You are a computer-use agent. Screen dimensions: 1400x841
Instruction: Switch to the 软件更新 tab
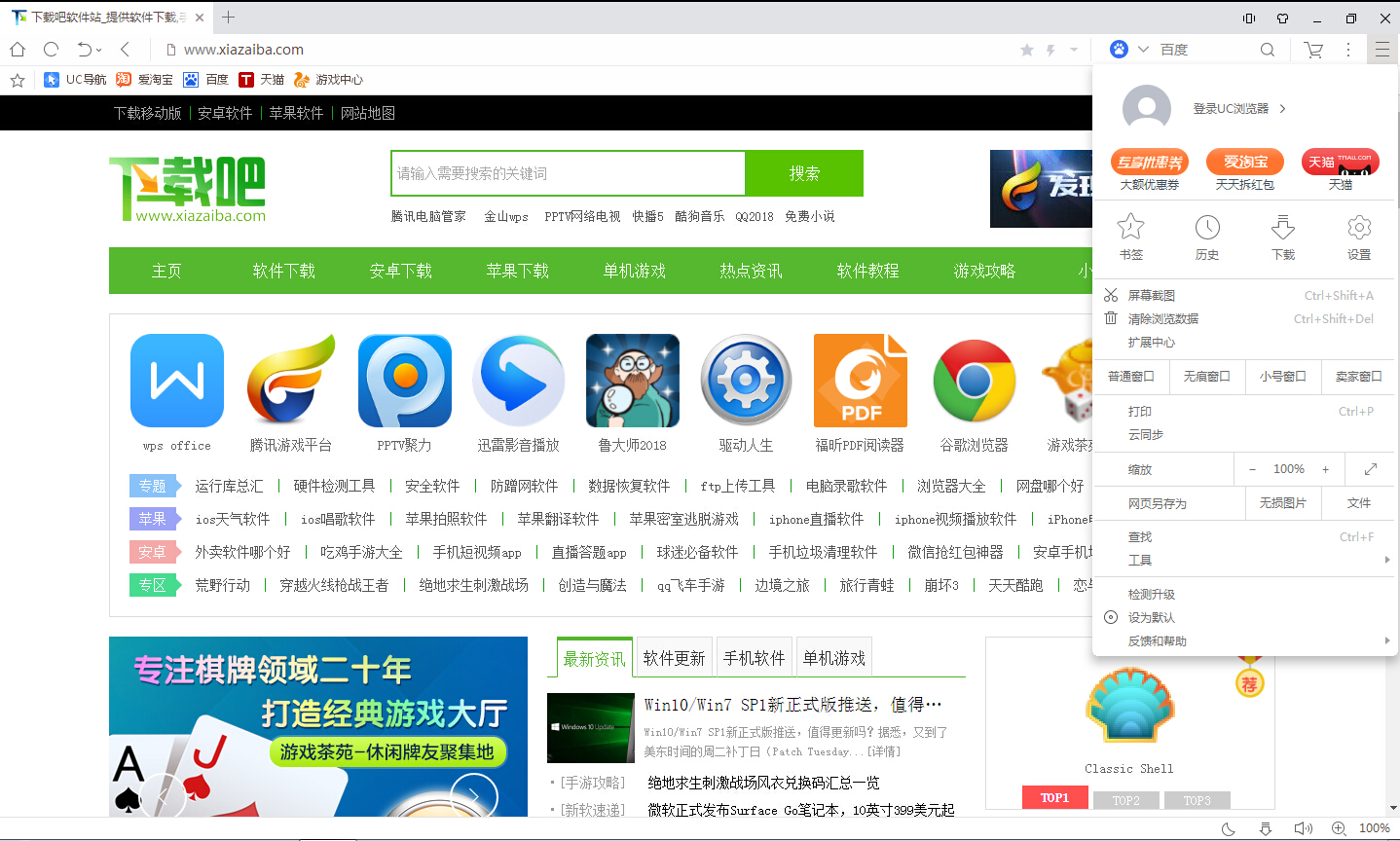(674, 657)
